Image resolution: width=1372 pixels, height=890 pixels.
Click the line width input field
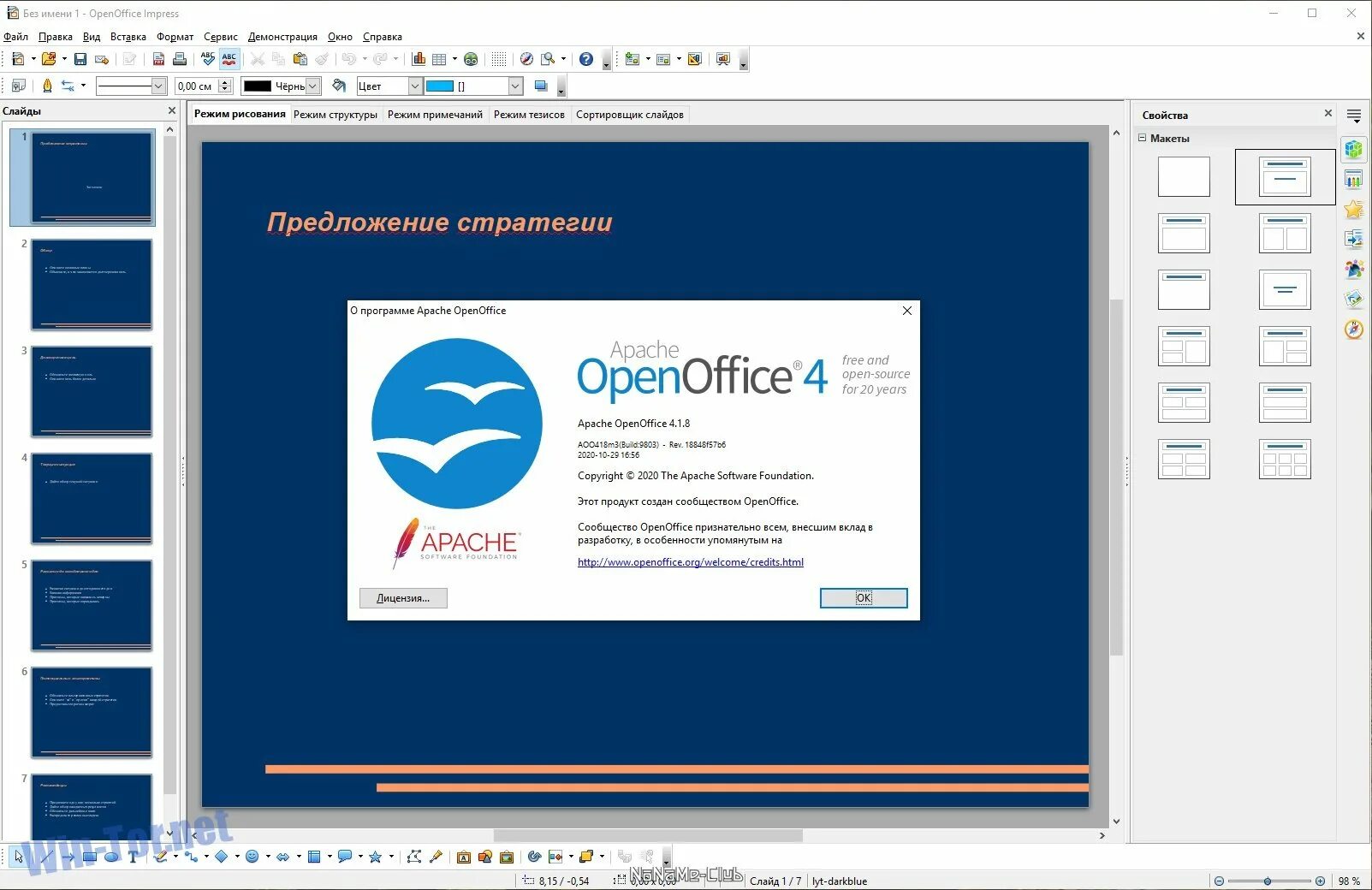click(196, 86)
